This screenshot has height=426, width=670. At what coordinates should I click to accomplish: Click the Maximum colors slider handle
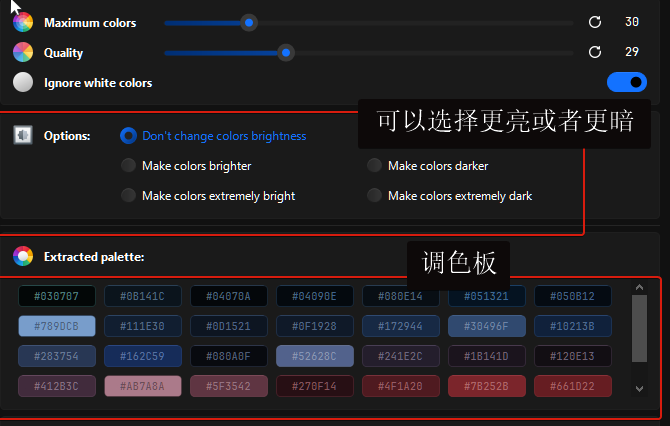pyautogui.click(x=249, y=22)
